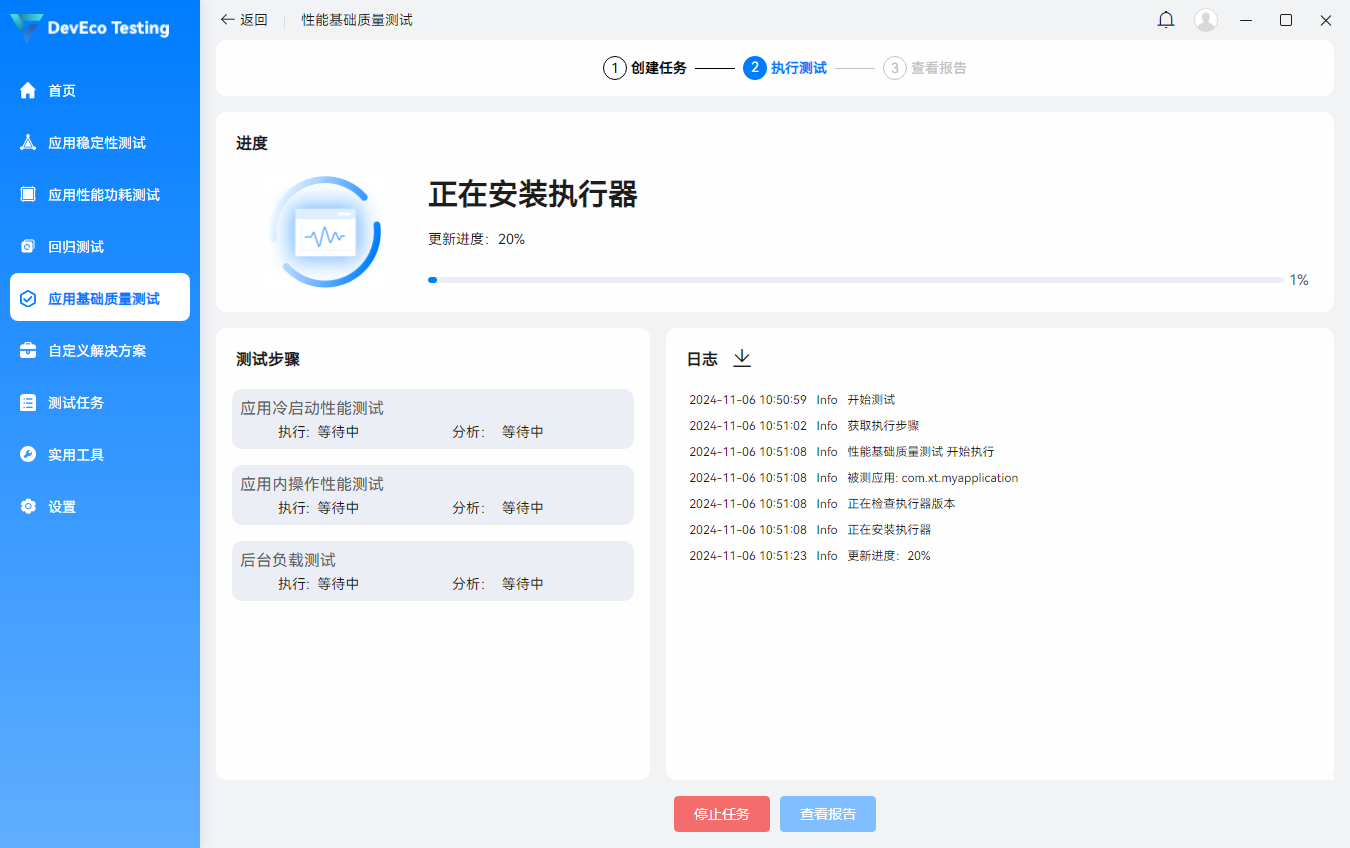Click the 正在安装执行器 heading

(533, 194)
